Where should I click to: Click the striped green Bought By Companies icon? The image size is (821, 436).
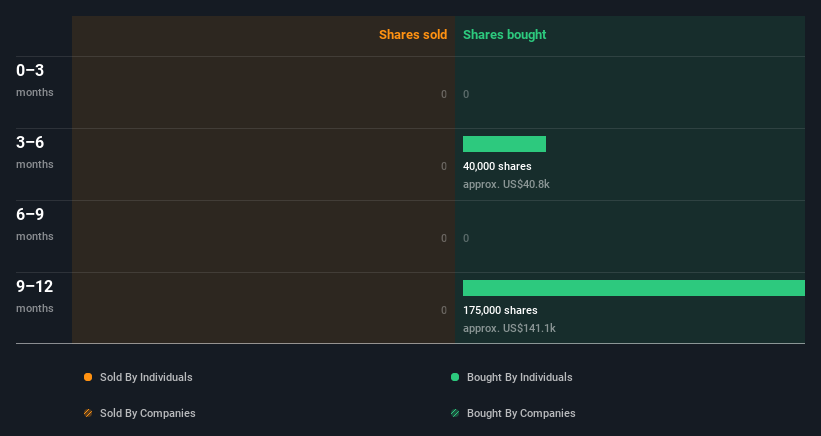tap(455, 413)
